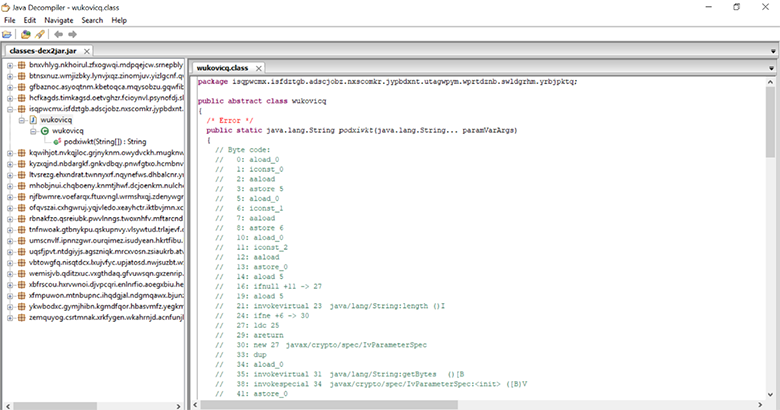
Task: Click the Search toolbar icon
Action: click(x=40, y=34)
